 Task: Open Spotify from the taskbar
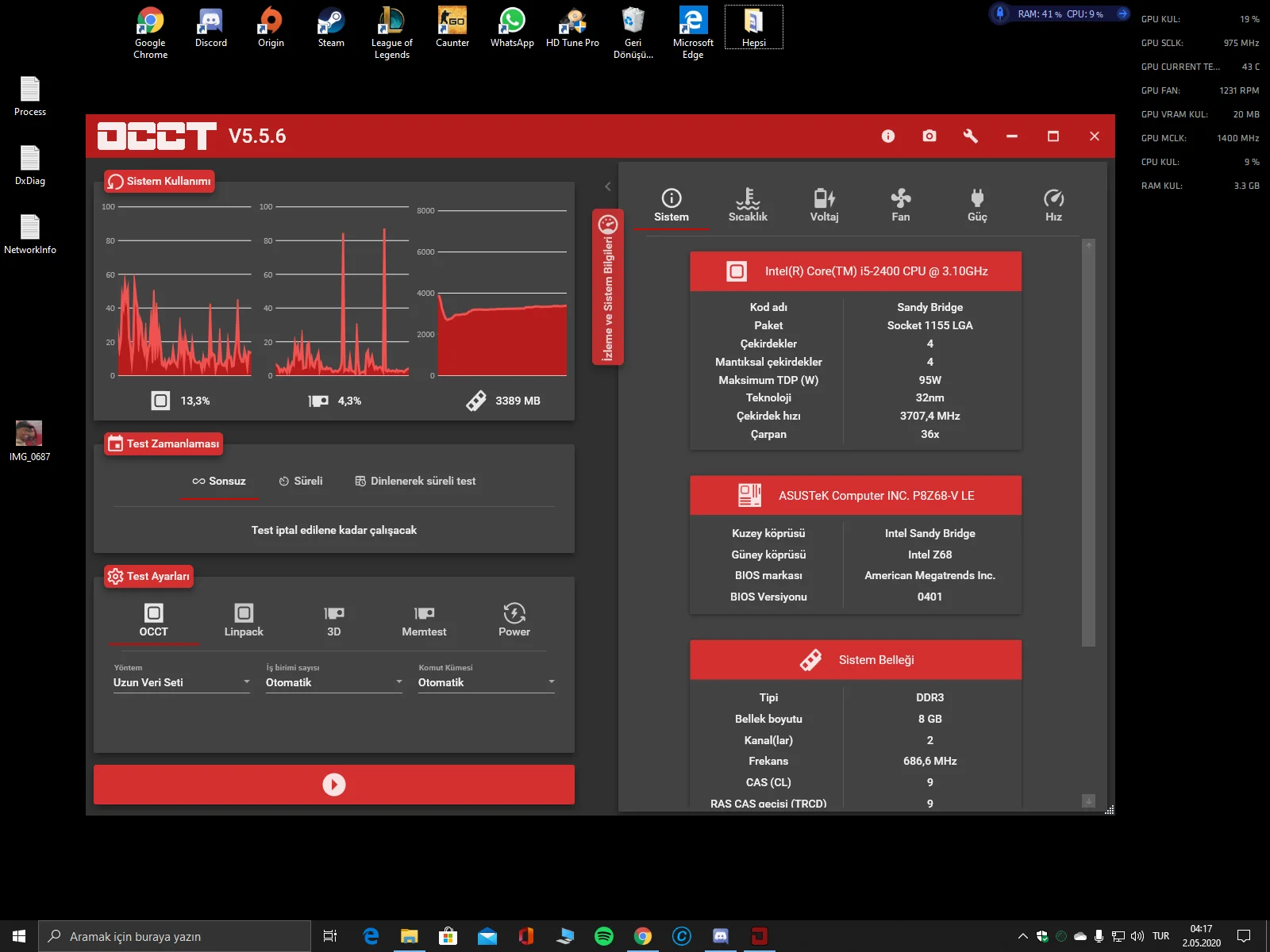point(604,936)
